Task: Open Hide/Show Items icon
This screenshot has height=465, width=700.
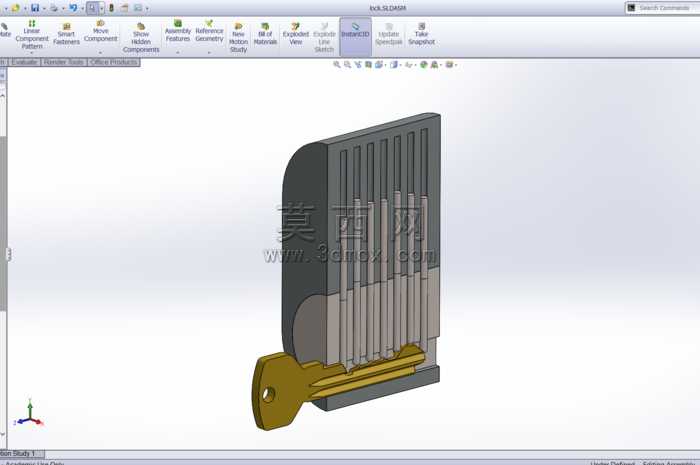Action: (x=408, y=65)
